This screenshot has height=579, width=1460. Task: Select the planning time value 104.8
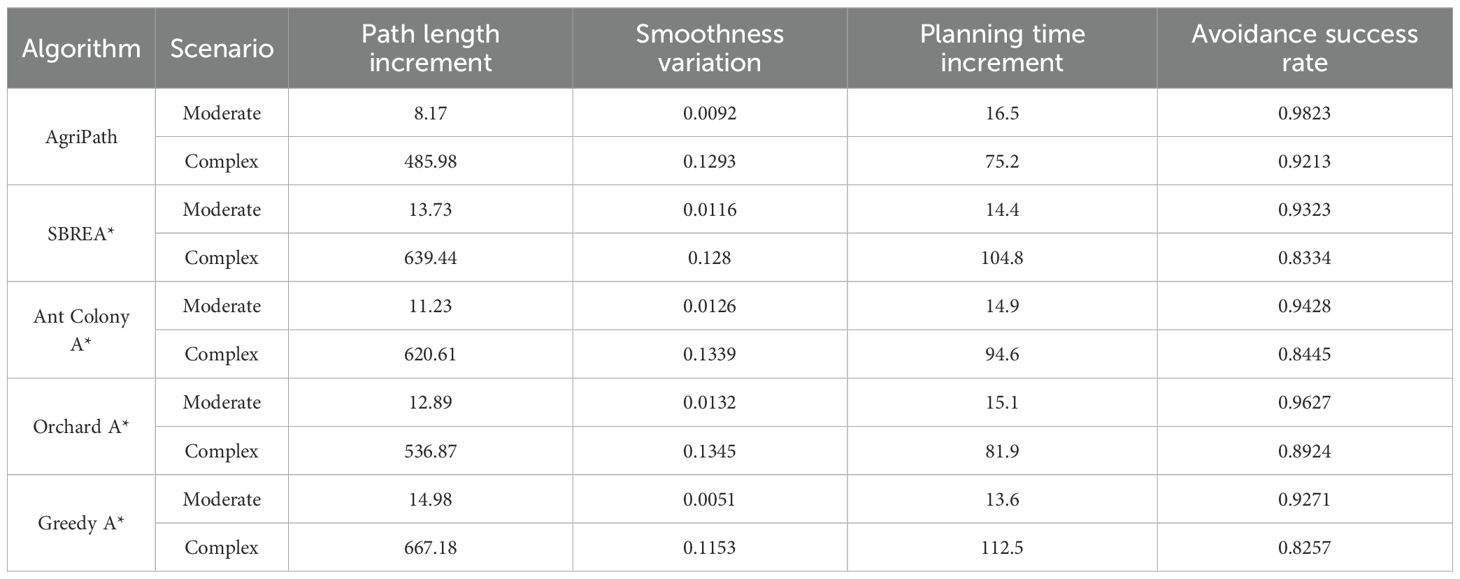tap(1002, 258)
